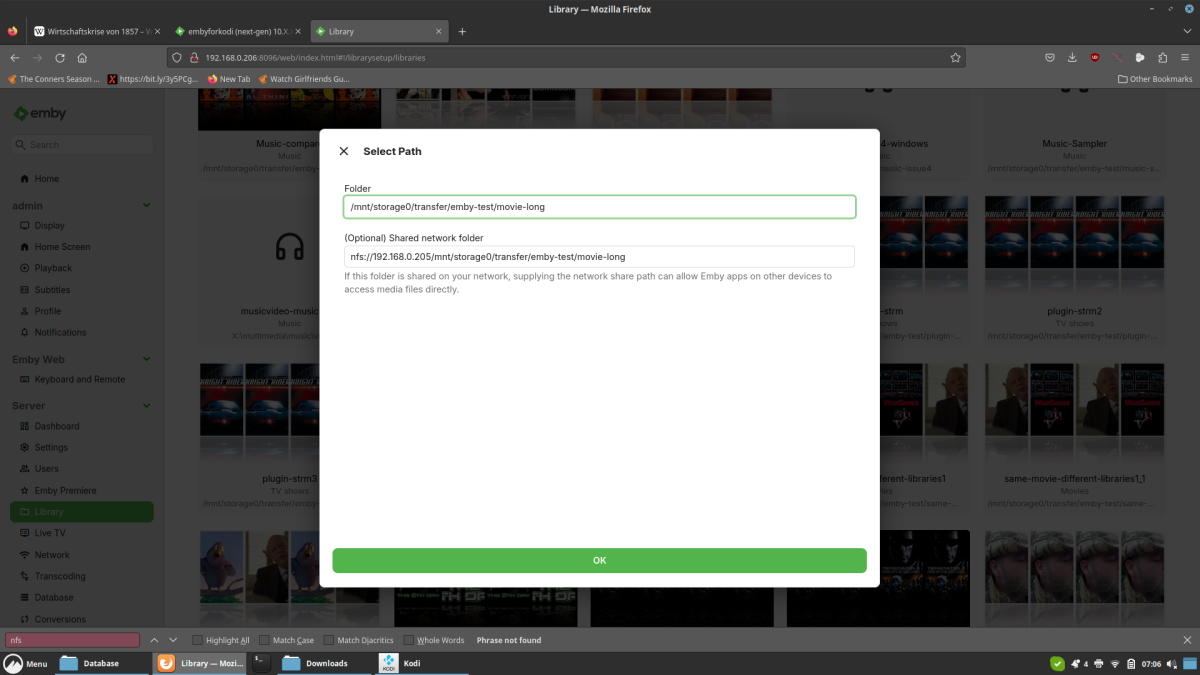Toggle the Match Case checkbox

(264, 640)
